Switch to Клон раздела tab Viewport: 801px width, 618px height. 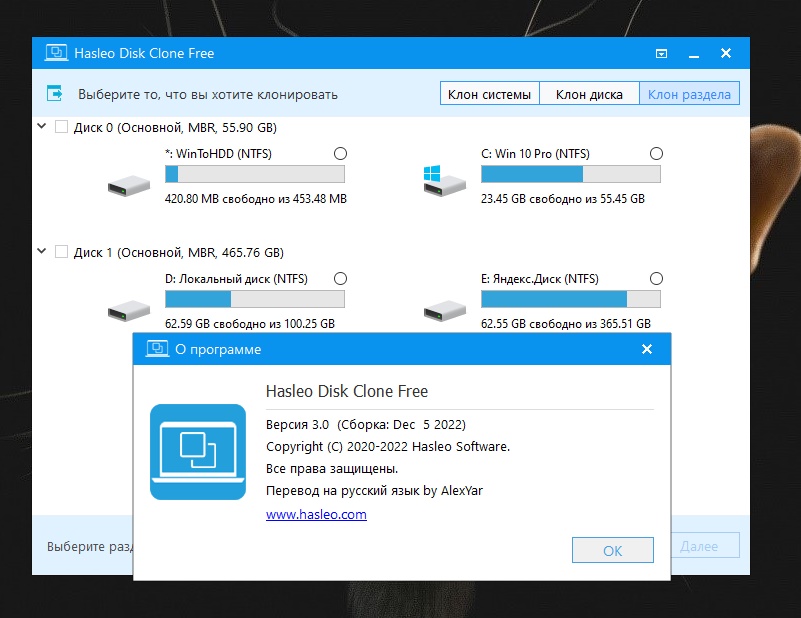[x=689, y=93]
